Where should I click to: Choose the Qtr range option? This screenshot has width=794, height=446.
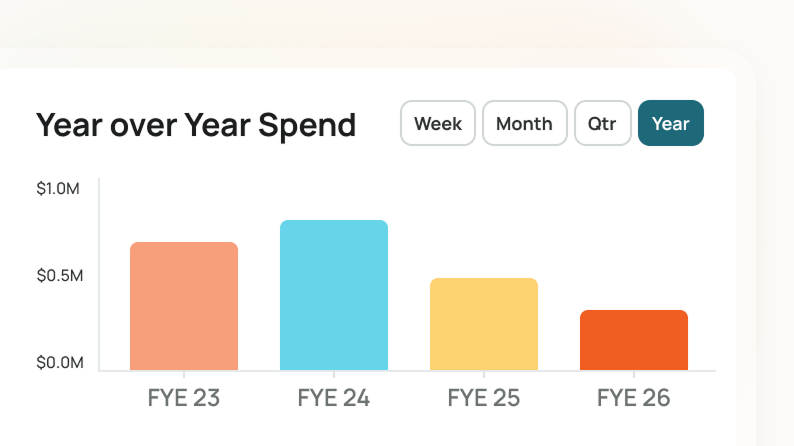coord(602,124)
